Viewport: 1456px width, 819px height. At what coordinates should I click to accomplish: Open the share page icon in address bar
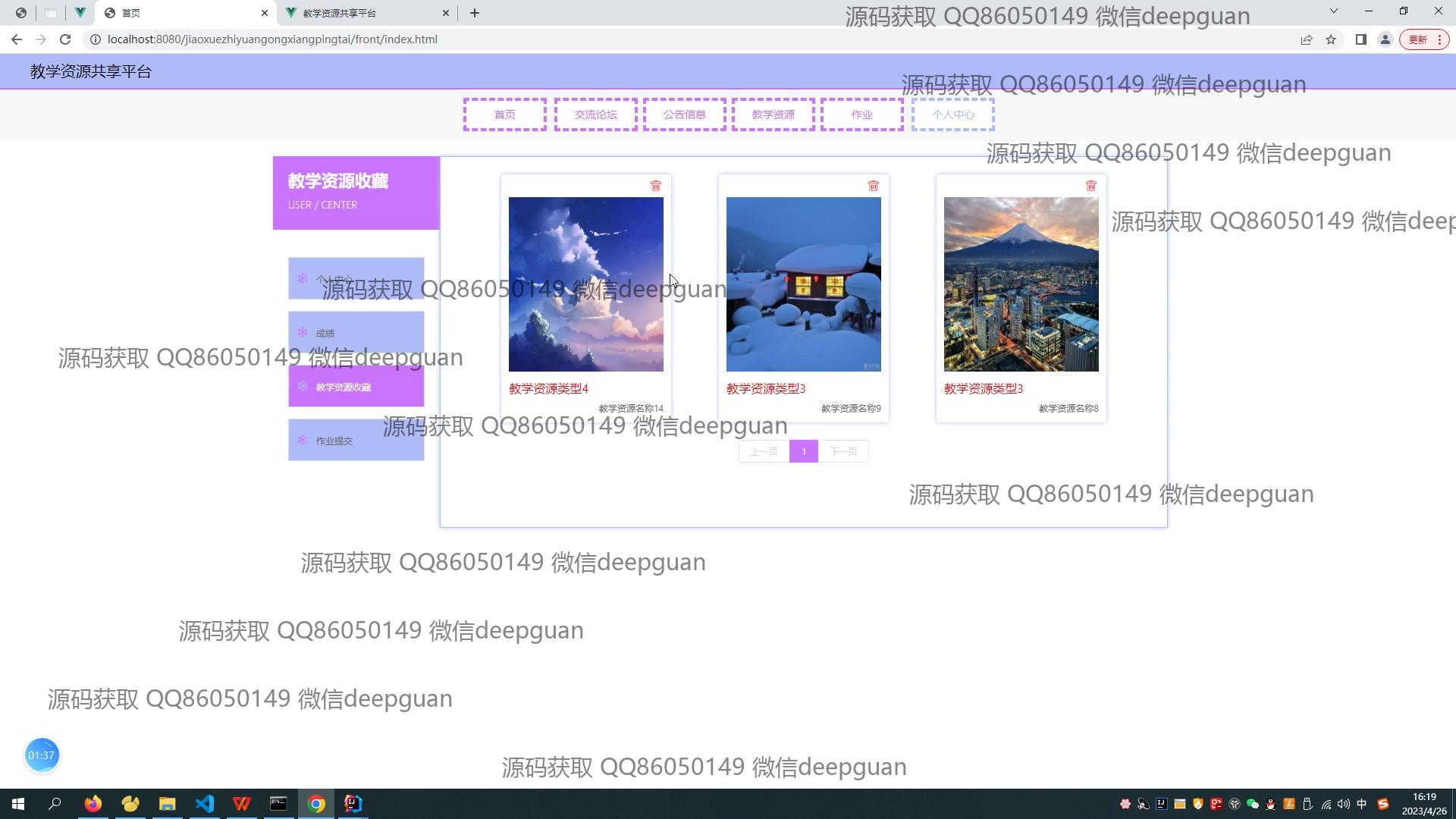tap(1307, 39)
